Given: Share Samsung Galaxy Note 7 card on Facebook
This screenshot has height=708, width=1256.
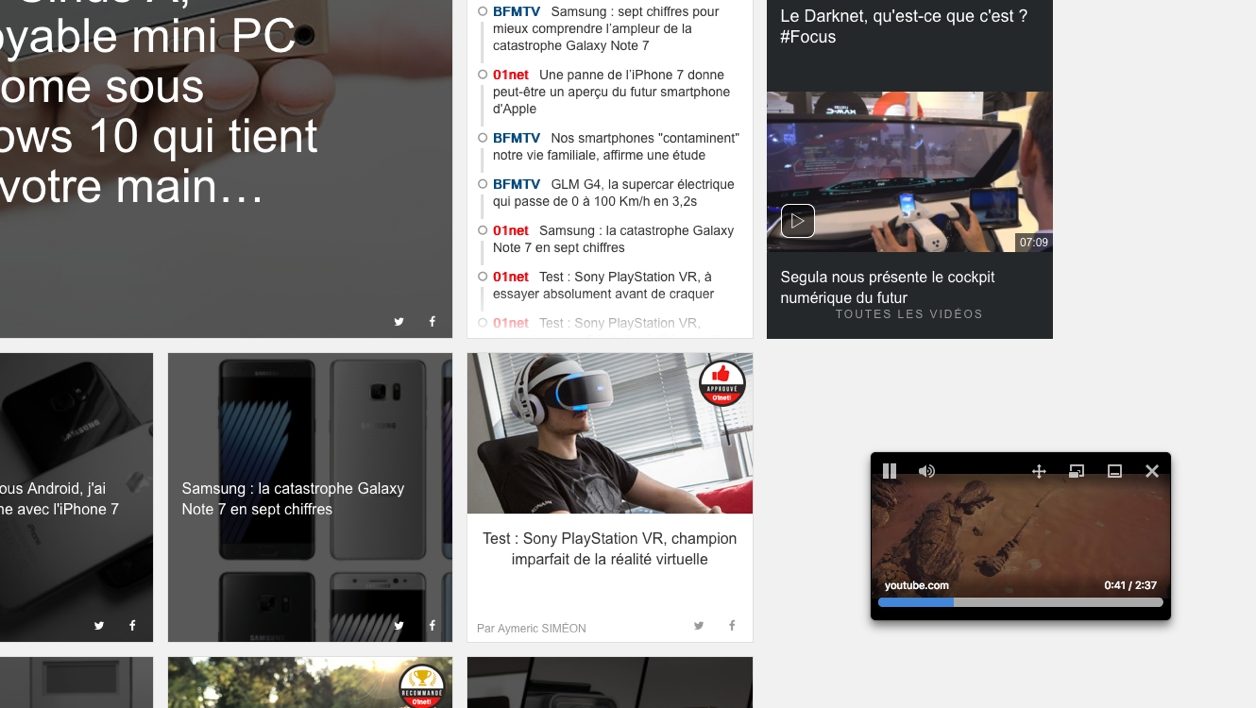Looking at the screenshot, I should pos(432,625).
